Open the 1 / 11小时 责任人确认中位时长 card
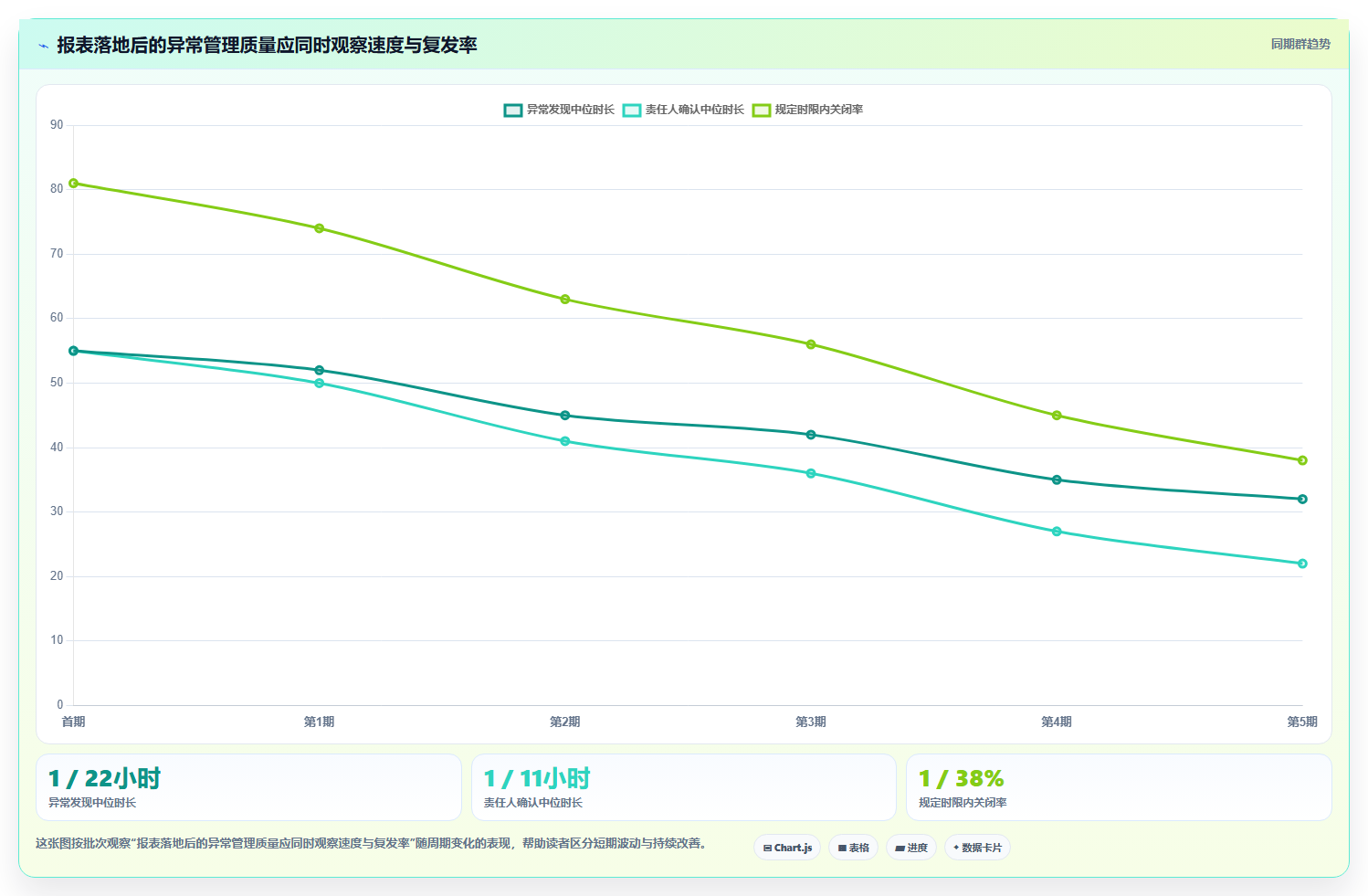 coord(683,787)
